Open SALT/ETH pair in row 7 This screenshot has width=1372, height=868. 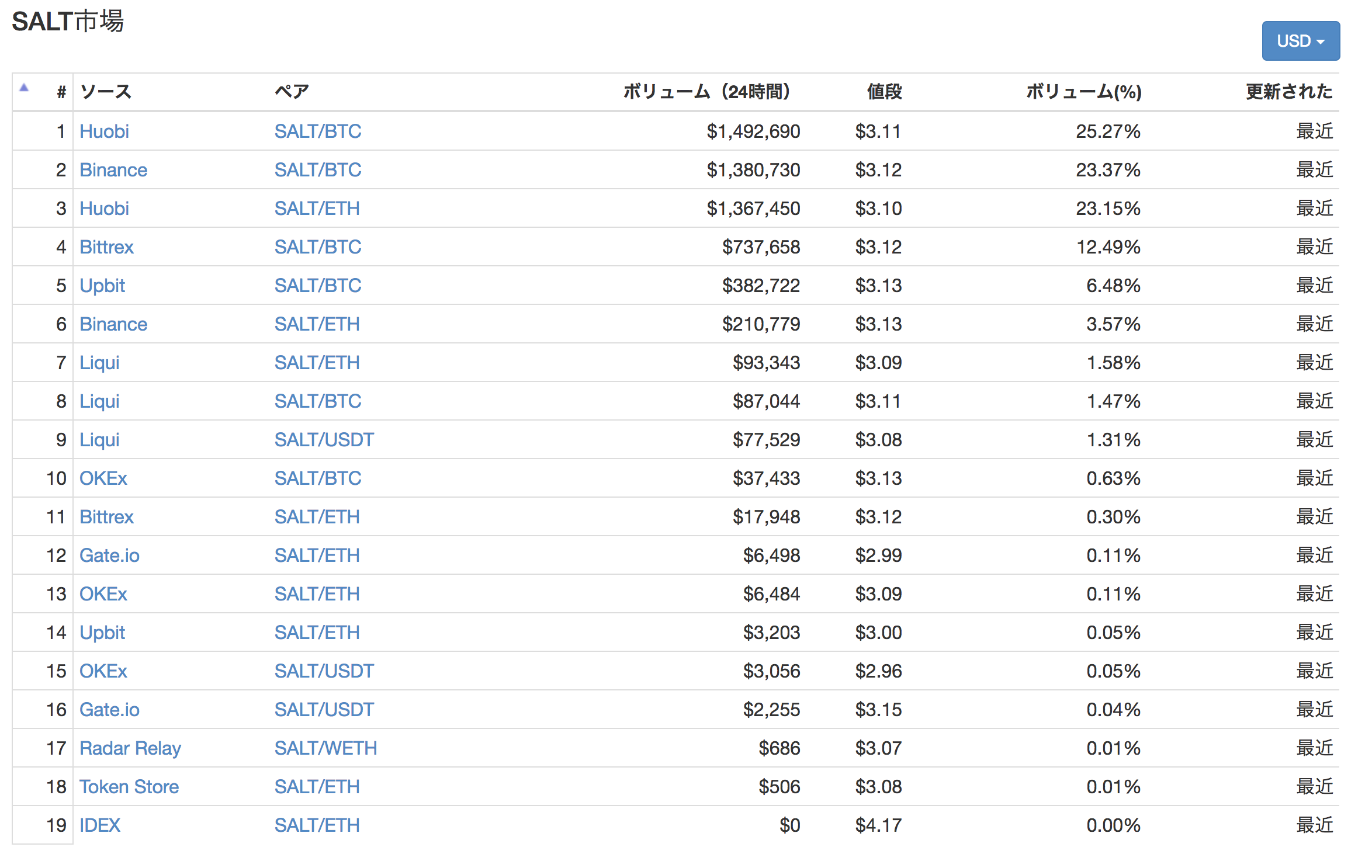pyautogui.click(x=317, y=363)
